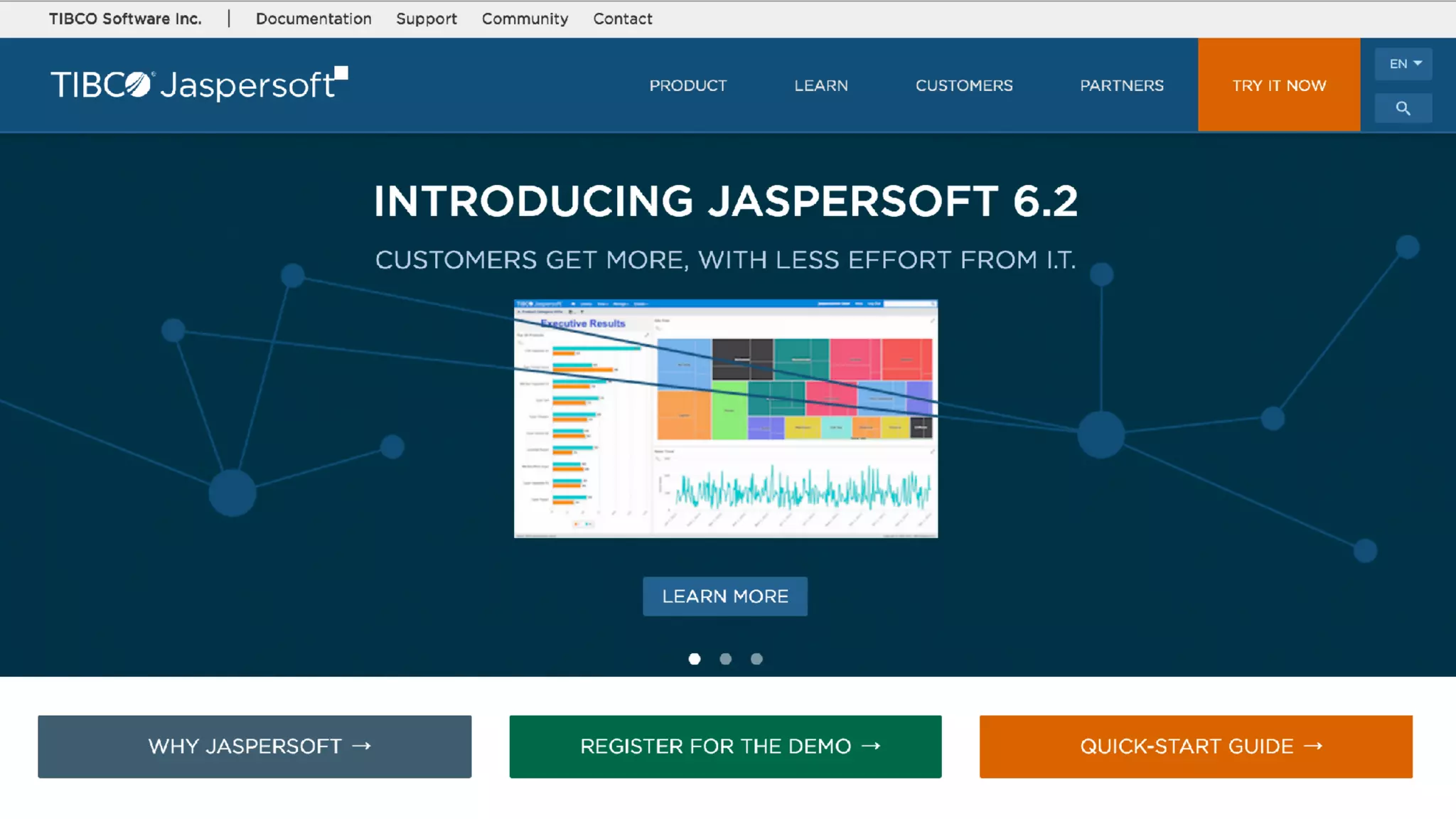This screenshot has width=1456, height=819.
Task: Click the orange TRY IT NOW button
Action: point(1278,85)
